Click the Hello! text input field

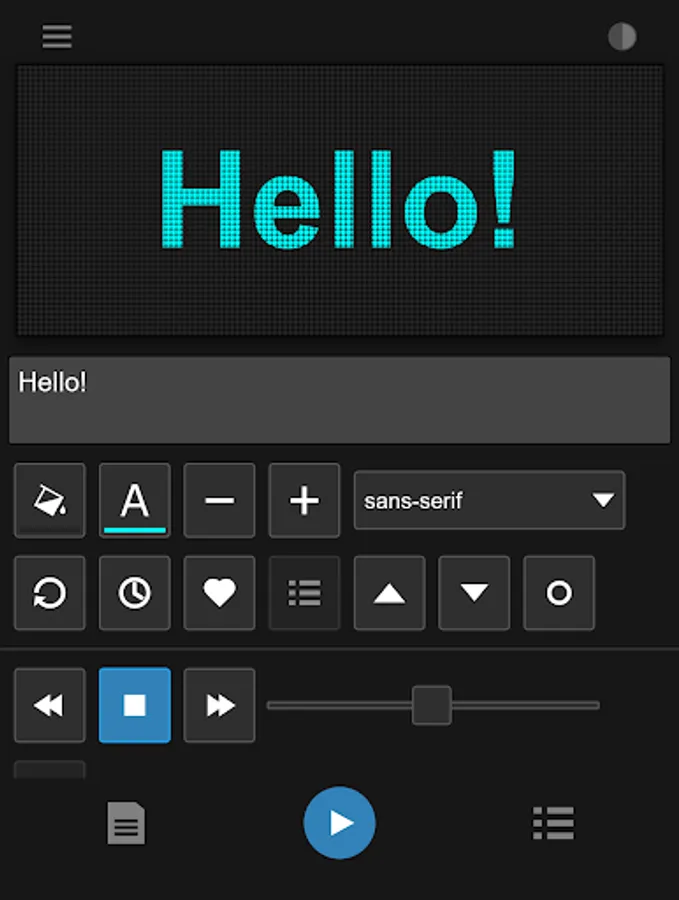tap(339, 399)
